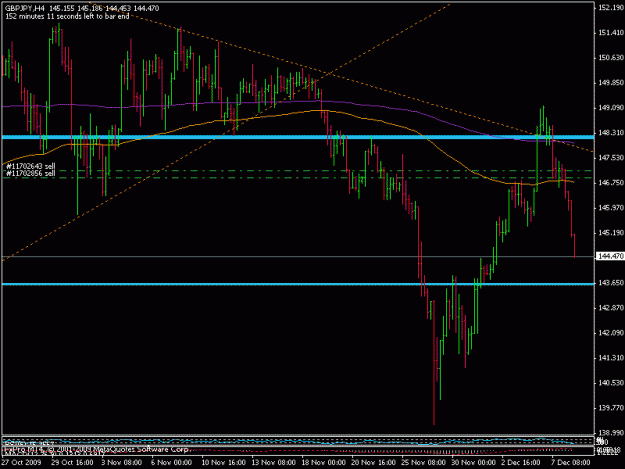Click the 152.190 price axis label
This screenshot has width=625, height=469.
pyautogui.click(x=611, y=8)
